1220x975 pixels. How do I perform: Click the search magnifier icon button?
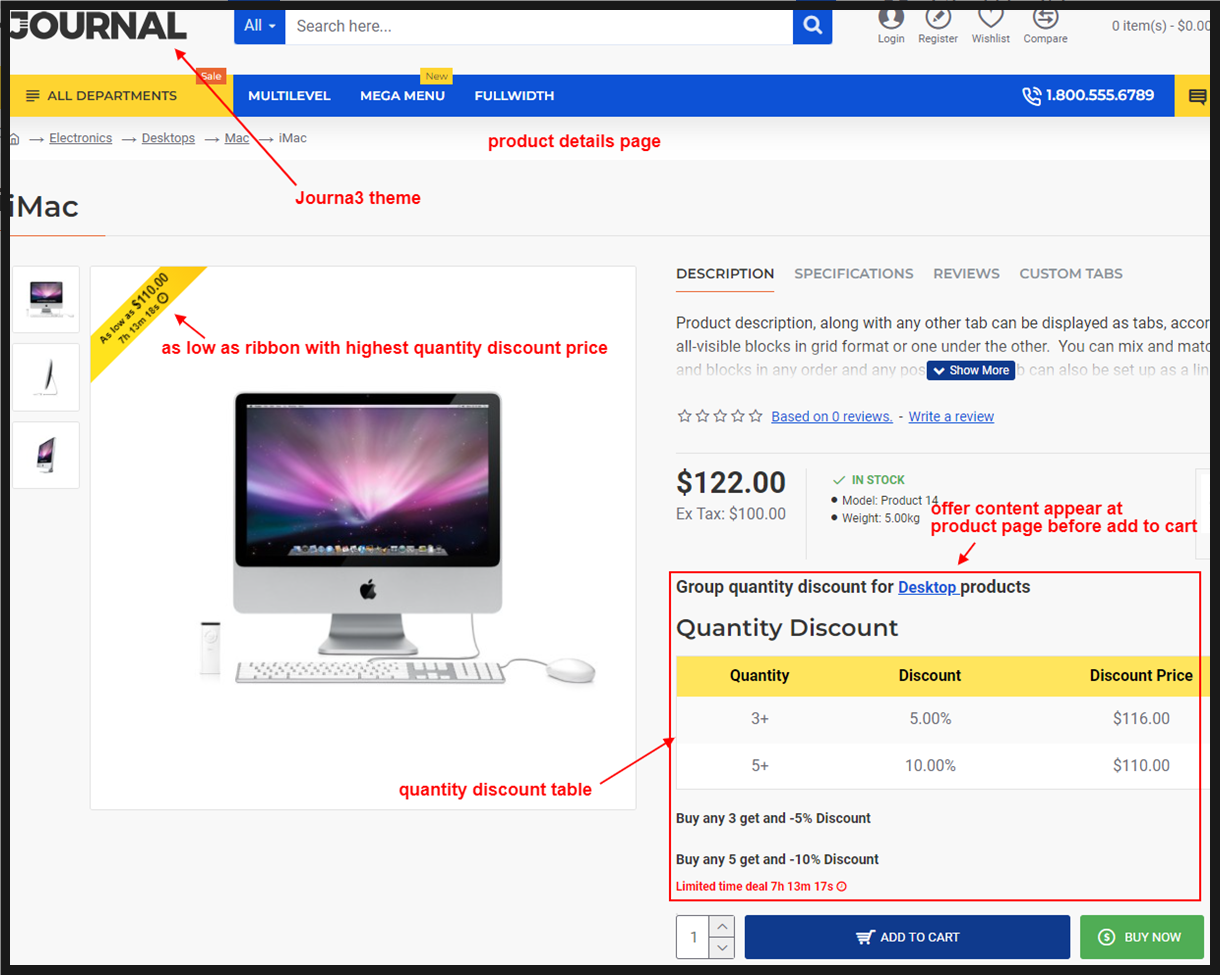pos(813,26)
